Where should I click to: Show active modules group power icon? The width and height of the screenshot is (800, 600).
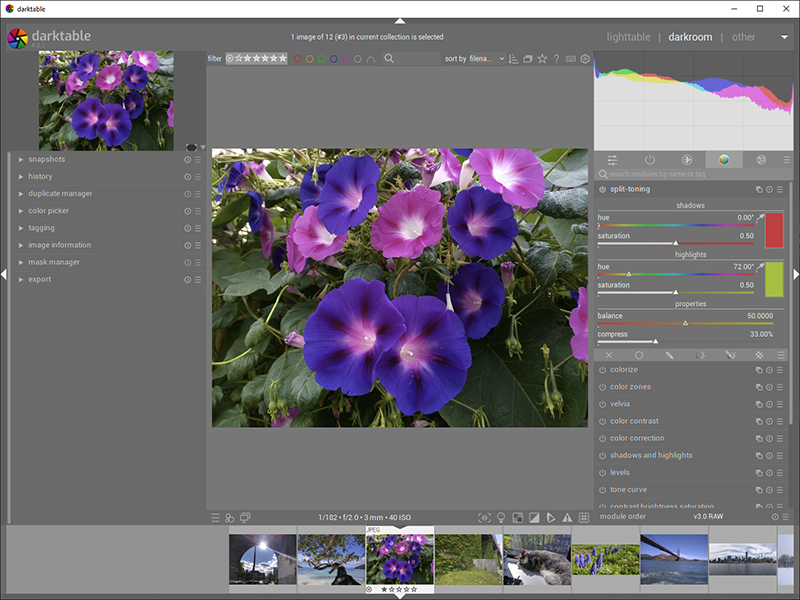click(x=649, y=160)
